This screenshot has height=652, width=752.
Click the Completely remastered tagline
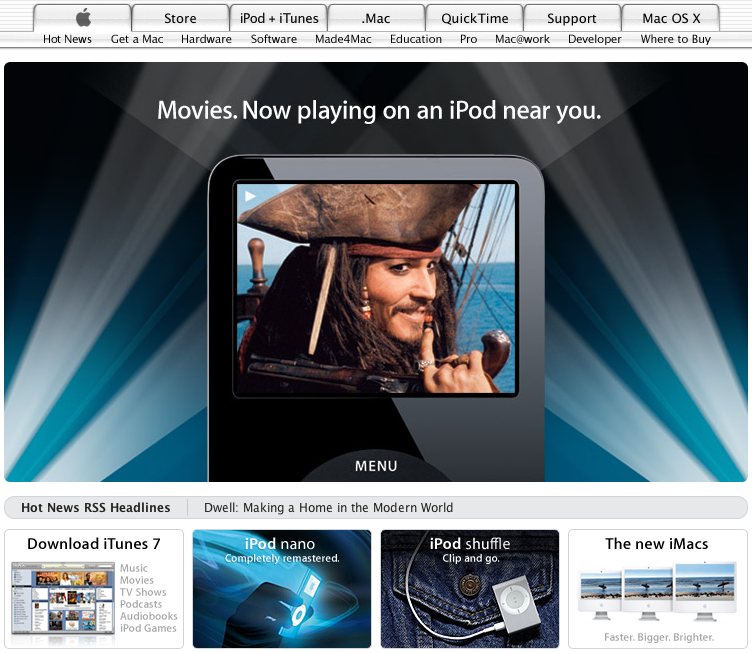(282, 558)
